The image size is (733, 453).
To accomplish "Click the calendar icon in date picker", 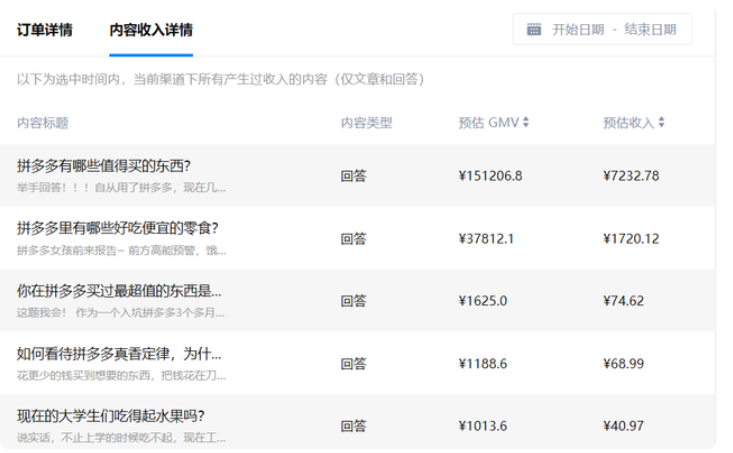I will click(534, 29).
